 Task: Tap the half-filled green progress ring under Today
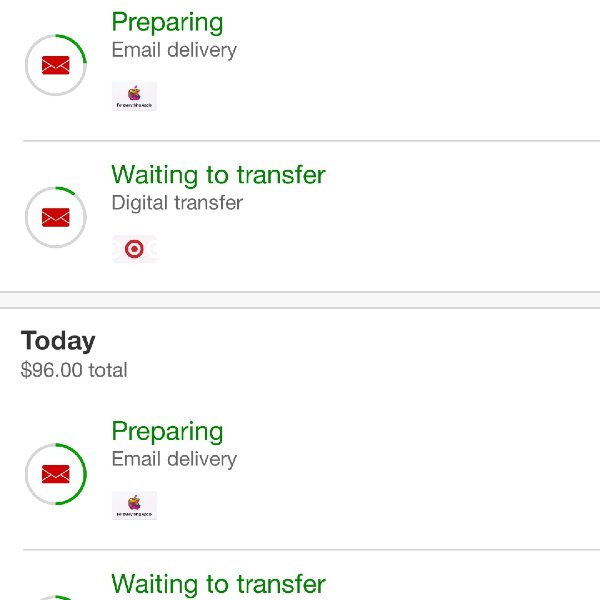[x=56, y=474]
